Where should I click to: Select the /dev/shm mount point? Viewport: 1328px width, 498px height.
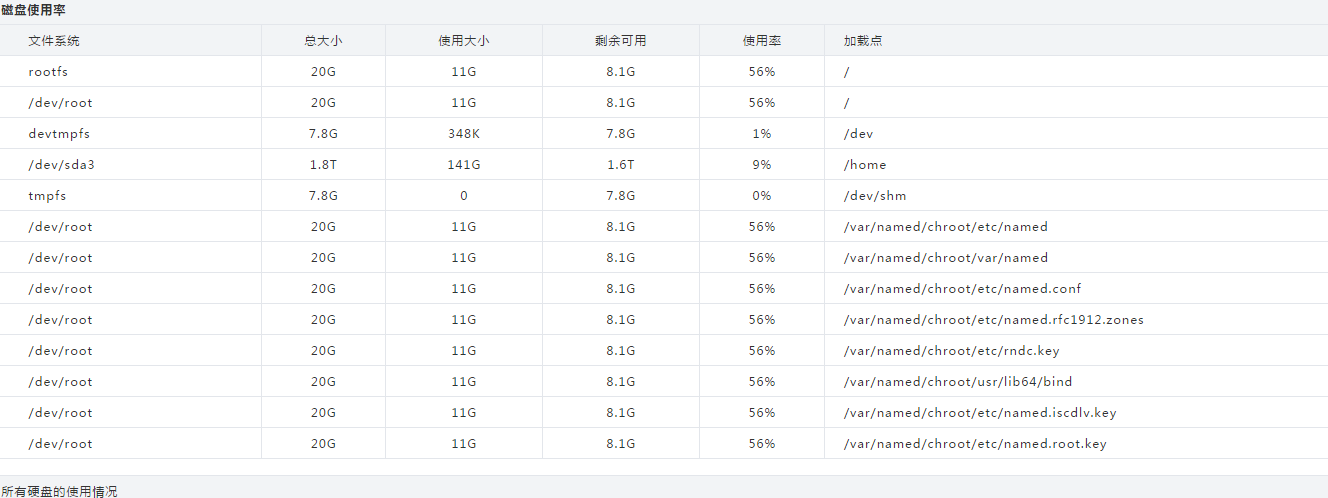point(875,196)
